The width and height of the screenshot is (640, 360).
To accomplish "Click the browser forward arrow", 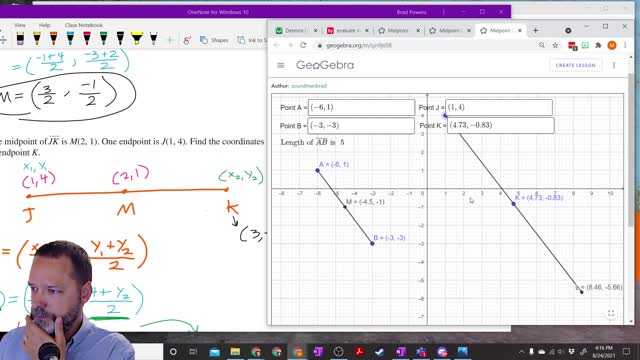I will pos(290,45).
